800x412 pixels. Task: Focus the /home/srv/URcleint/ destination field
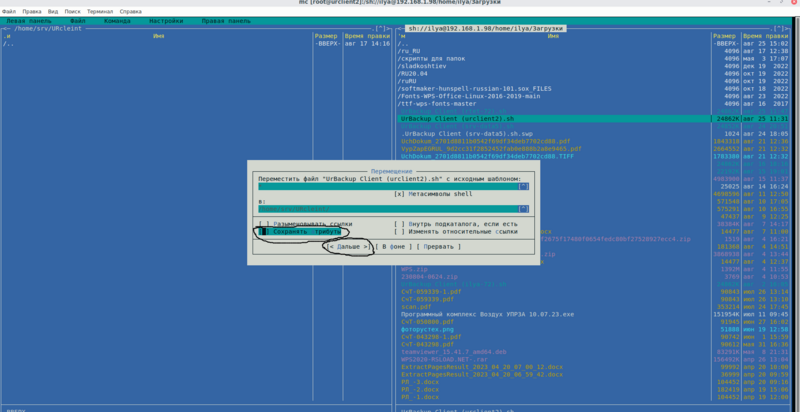[x=388, y=209]
